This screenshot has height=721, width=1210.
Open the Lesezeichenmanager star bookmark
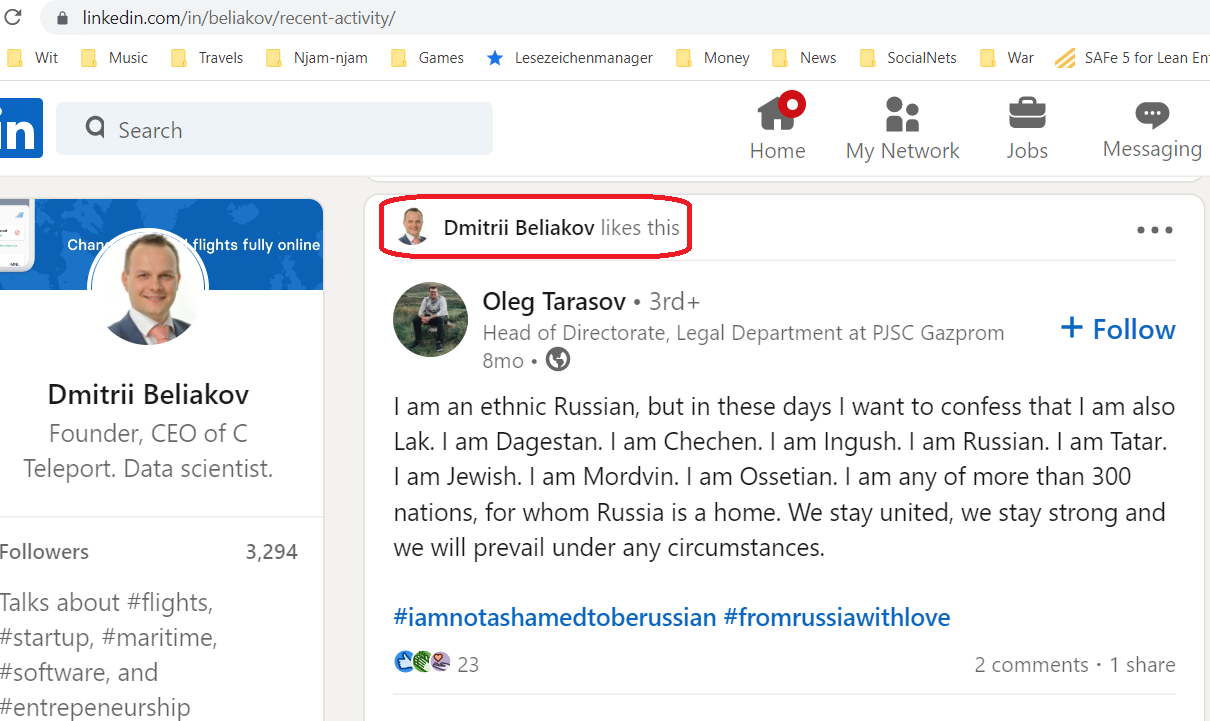[569, 58]
